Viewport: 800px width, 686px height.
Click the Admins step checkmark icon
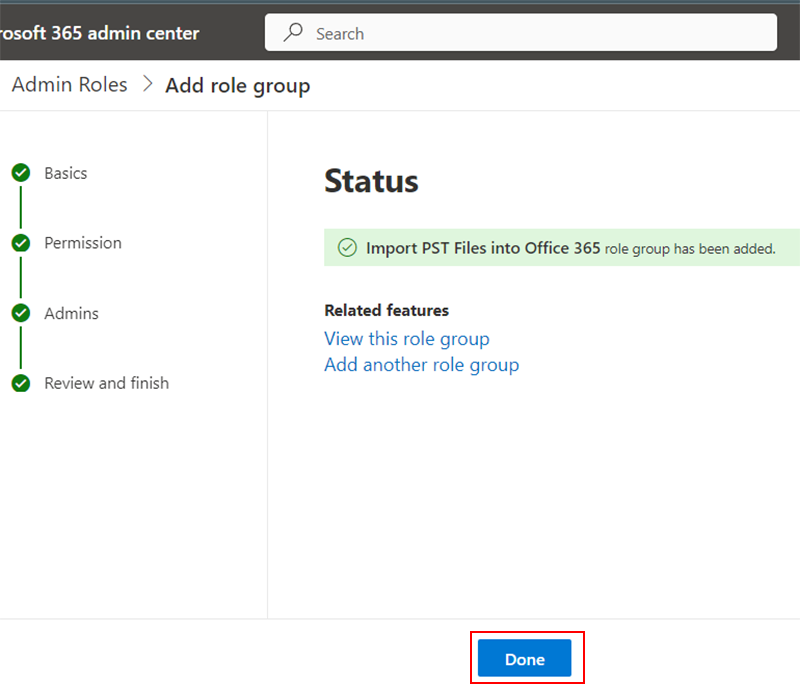tap(21, 313)
